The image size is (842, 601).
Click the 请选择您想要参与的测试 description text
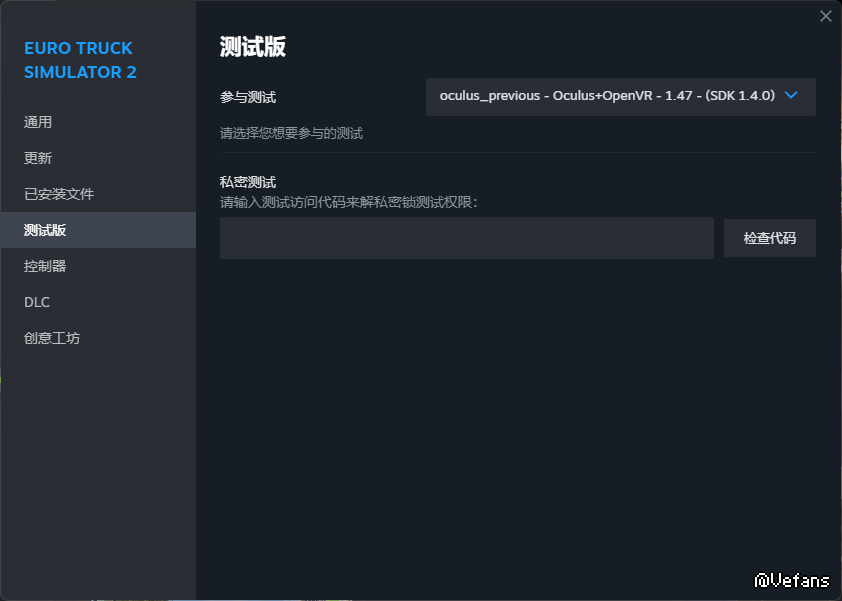tap(291, 133)
